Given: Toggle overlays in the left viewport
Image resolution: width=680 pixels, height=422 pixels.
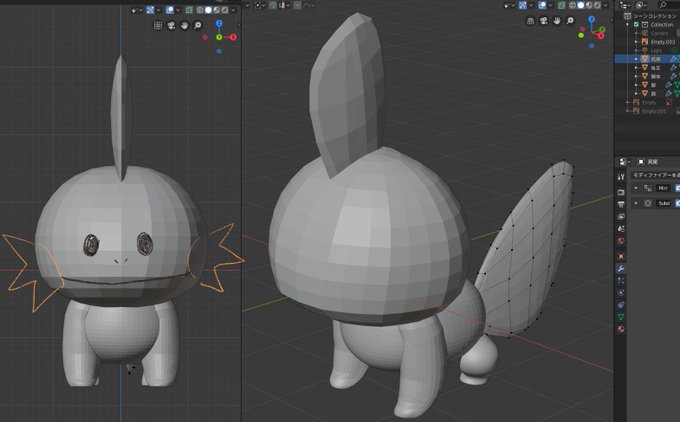Looking at the screenshot, I should coord(169,10).
